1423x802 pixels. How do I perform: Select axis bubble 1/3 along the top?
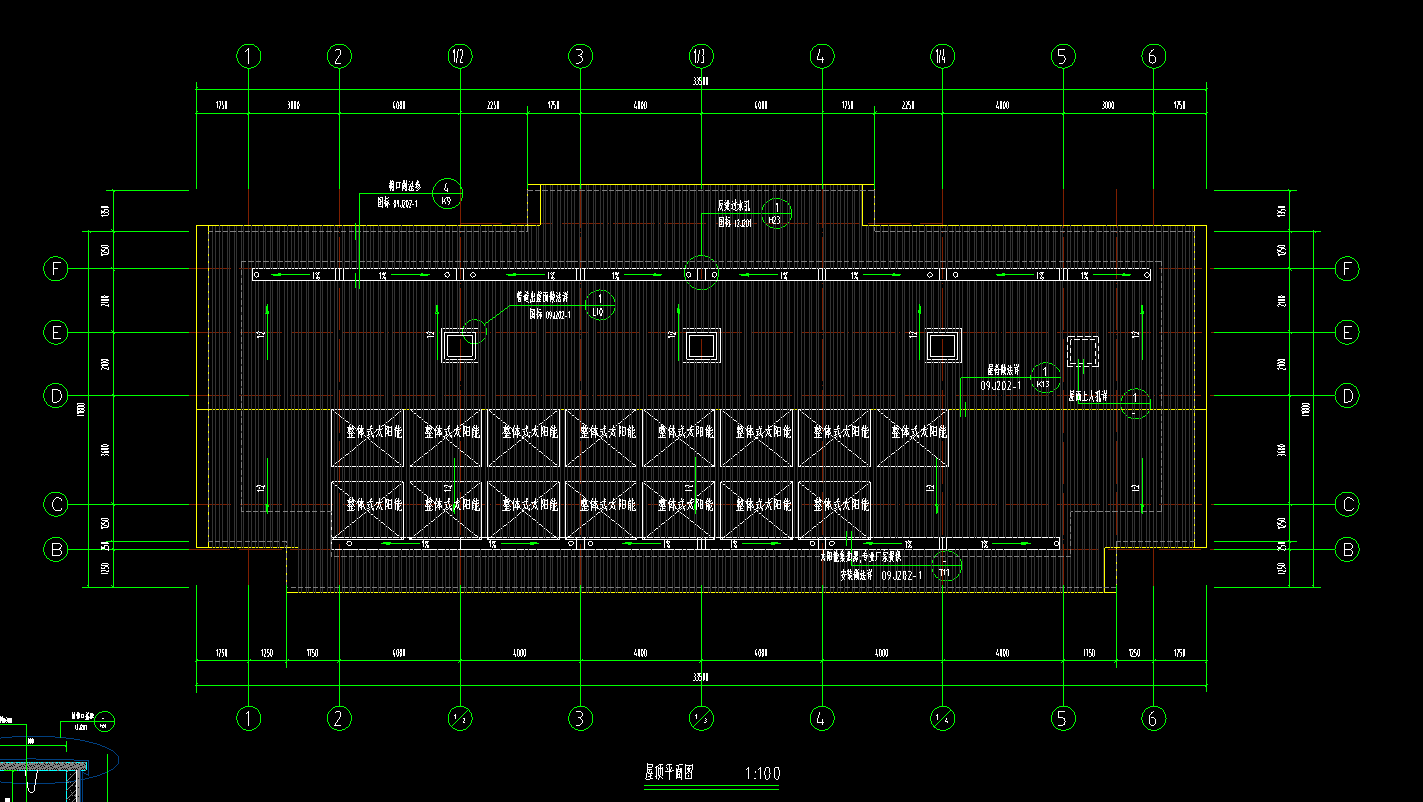click(701, 57)
